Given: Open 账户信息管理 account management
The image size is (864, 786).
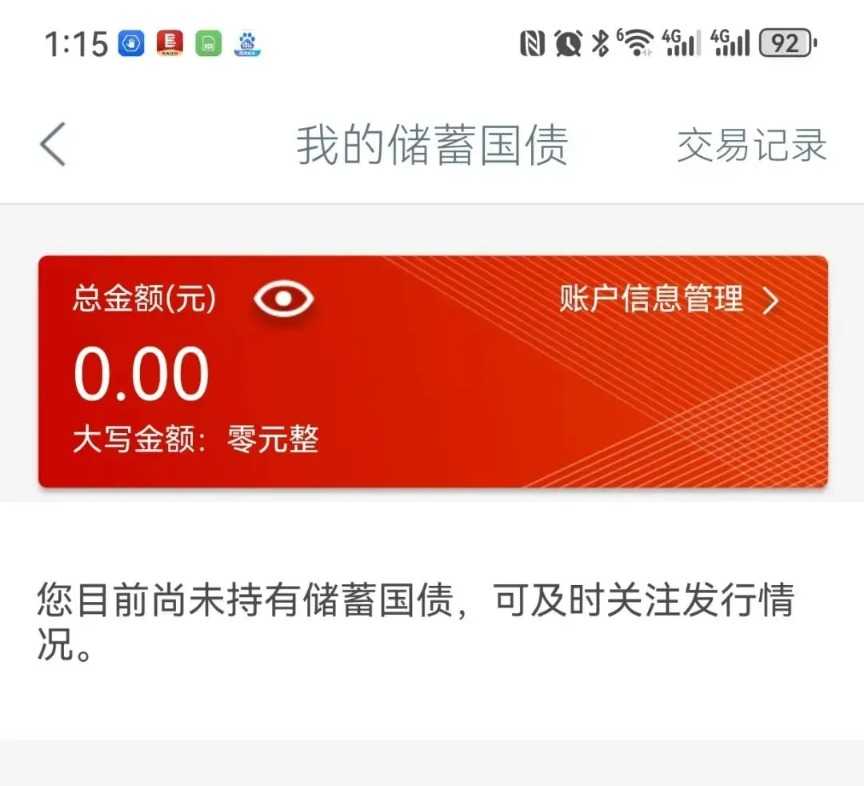Looking at the screenshot, I should click(x=651, y=298).
